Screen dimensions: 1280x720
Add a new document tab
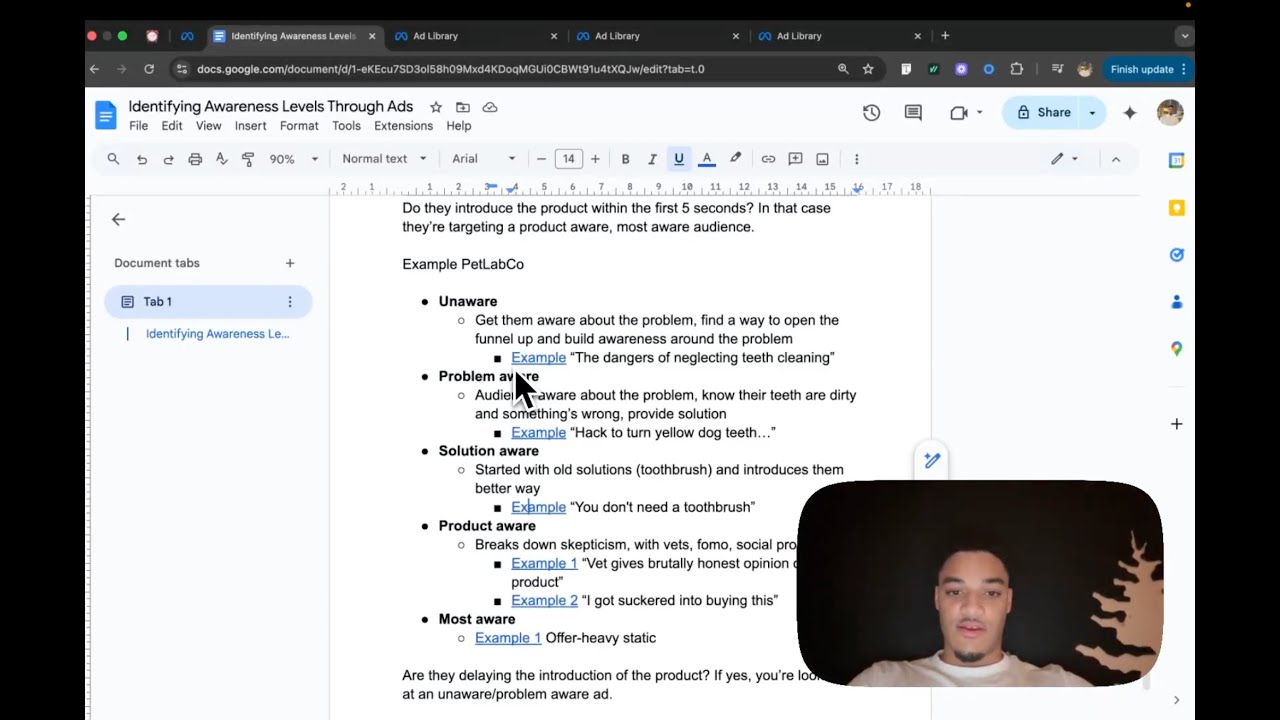pyautogui.click(x=290, y=263)
